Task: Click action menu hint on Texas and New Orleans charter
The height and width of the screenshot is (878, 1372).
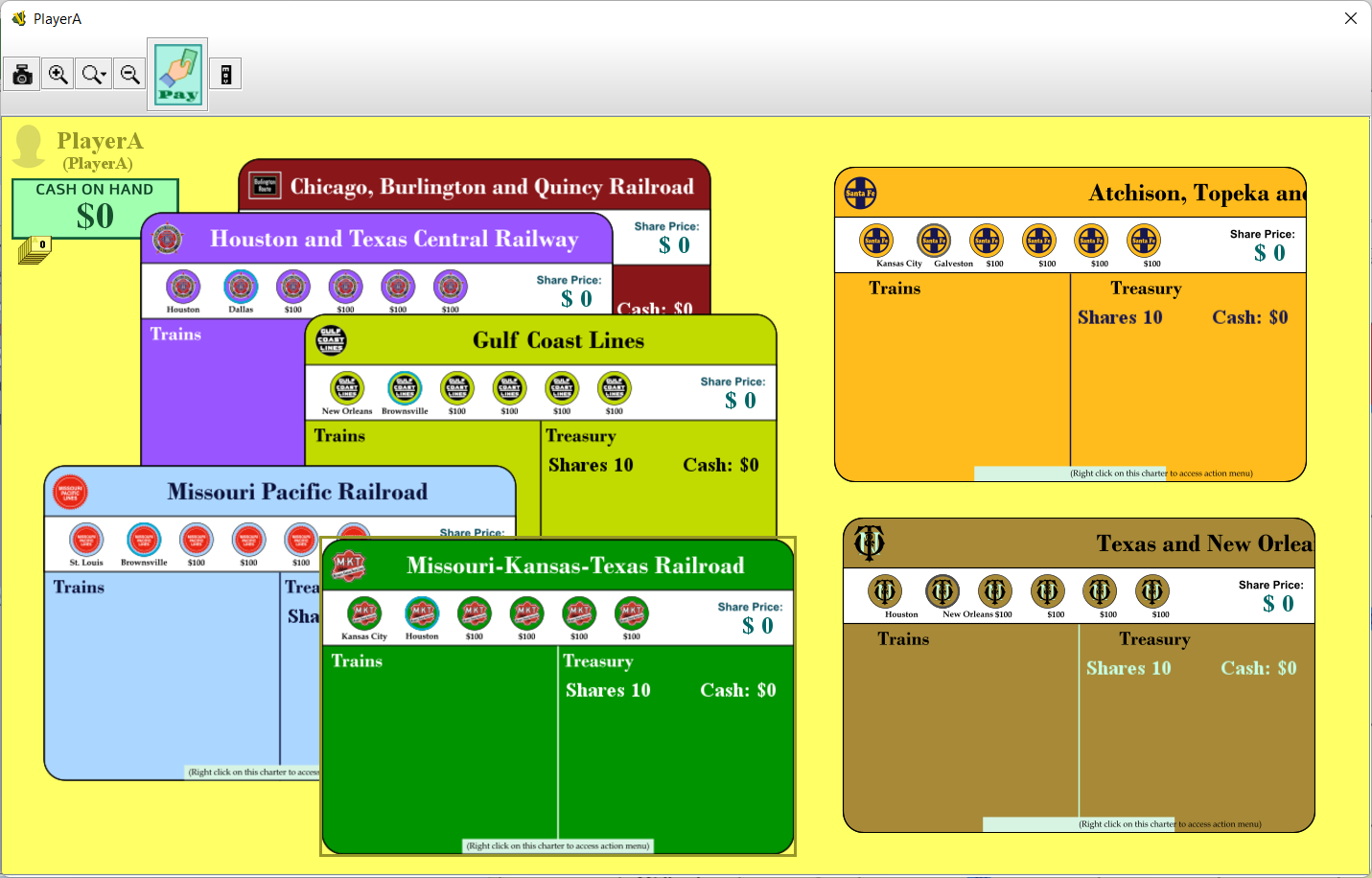Action: click(1170, 823)
